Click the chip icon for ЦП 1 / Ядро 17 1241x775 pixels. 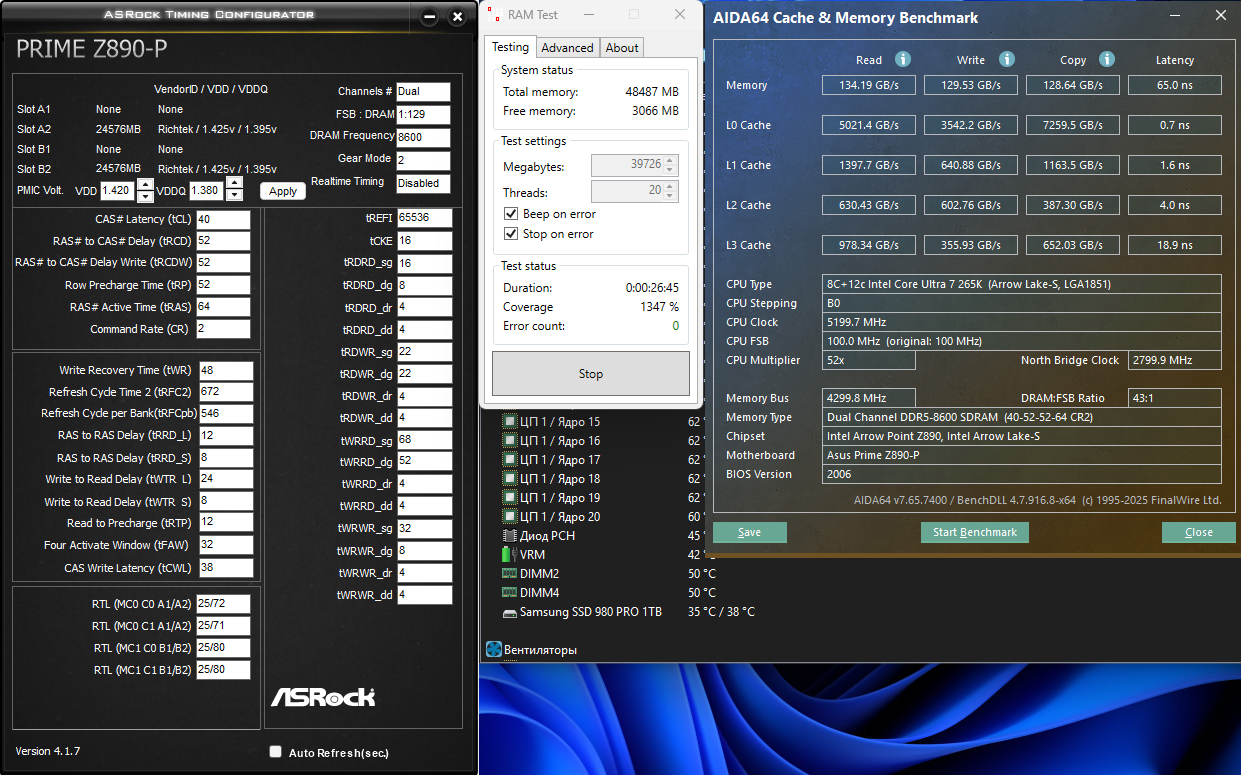tap(510, 460)
